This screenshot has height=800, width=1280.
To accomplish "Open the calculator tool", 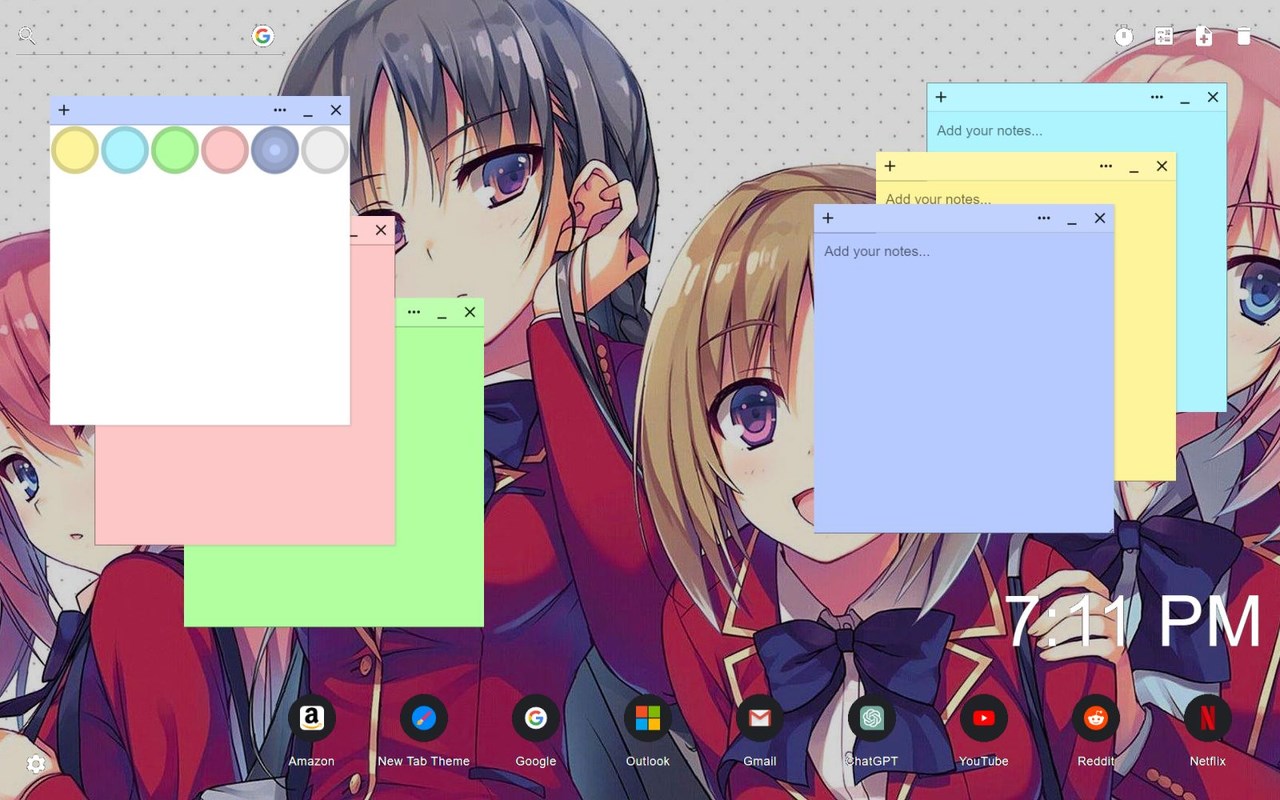I will (1164, 37).
